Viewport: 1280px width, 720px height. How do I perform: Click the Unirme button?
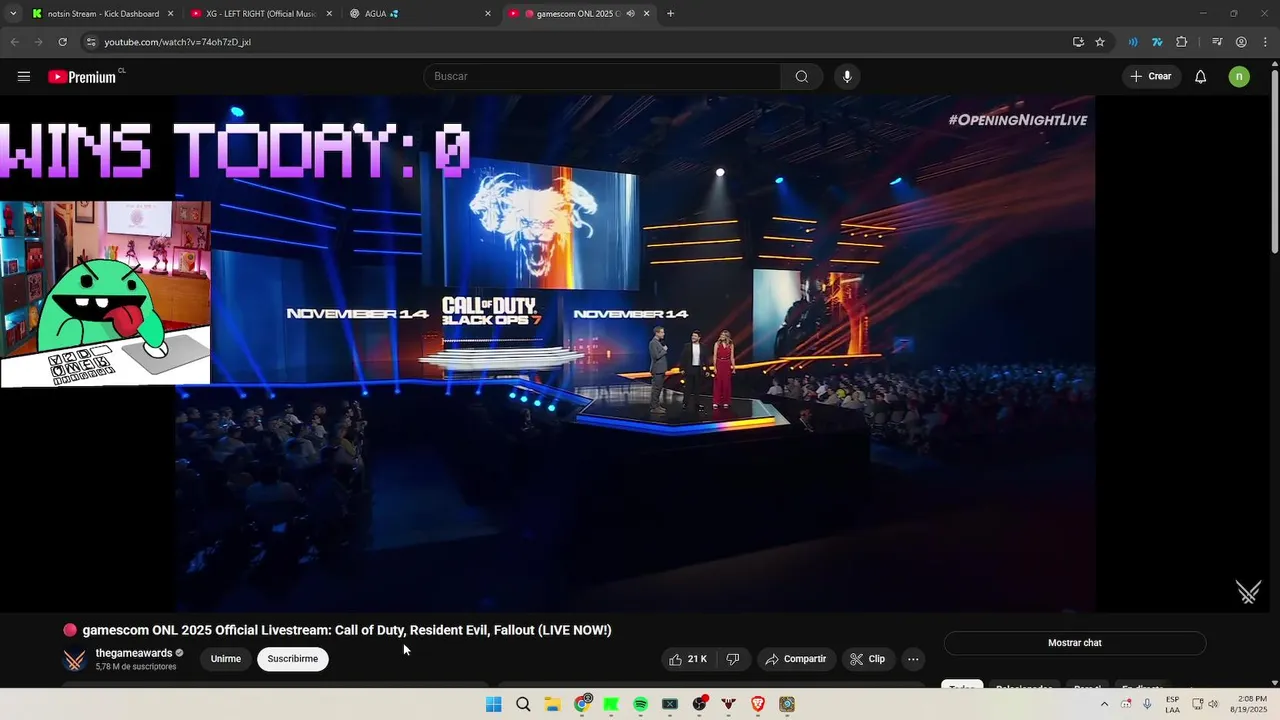pyautogui.click(x=226, y=659)
